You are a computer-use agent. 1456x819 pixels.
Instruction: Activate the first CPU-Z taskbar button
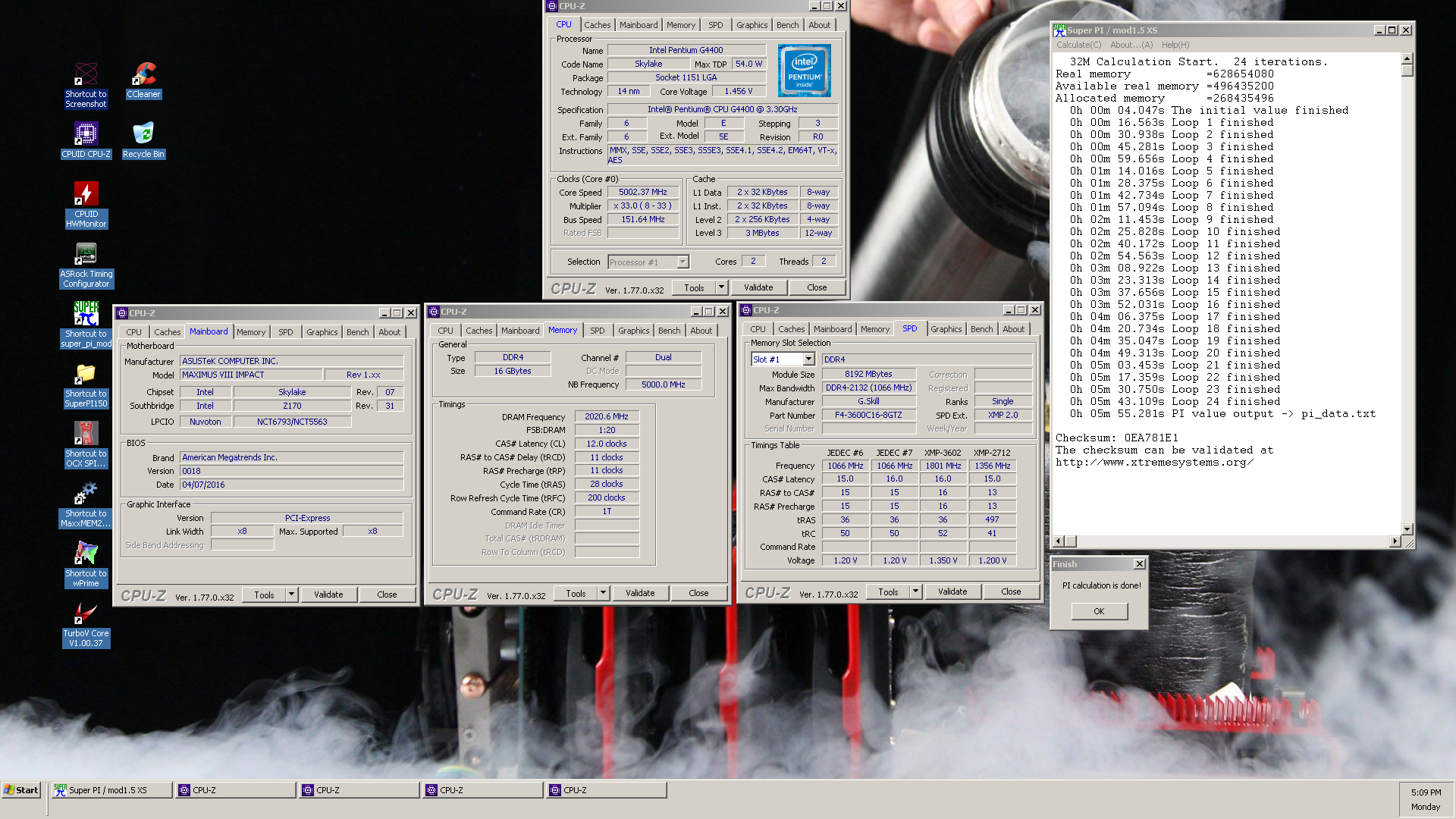pyautogui.click(x=235, y=790)
